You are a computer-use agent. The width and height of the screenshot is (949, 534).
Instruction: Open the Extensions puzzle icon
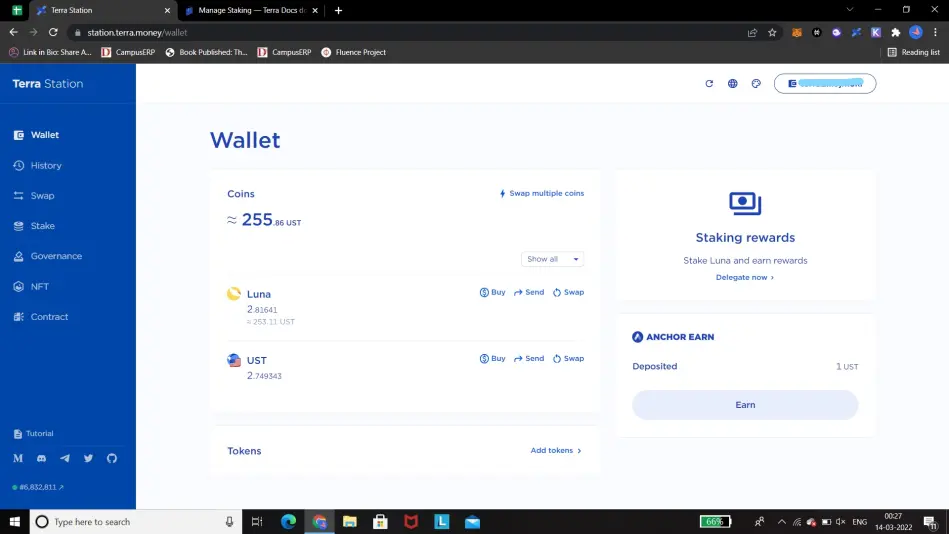pyautogui.click(x=896, y=33)
